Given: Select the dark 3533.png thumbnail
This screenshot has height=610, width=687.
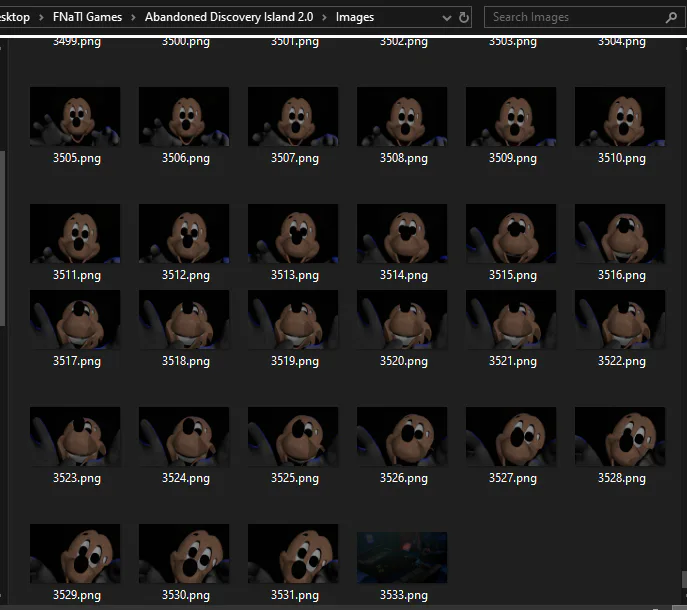Looking at the screenshot, I should (402, 557).
